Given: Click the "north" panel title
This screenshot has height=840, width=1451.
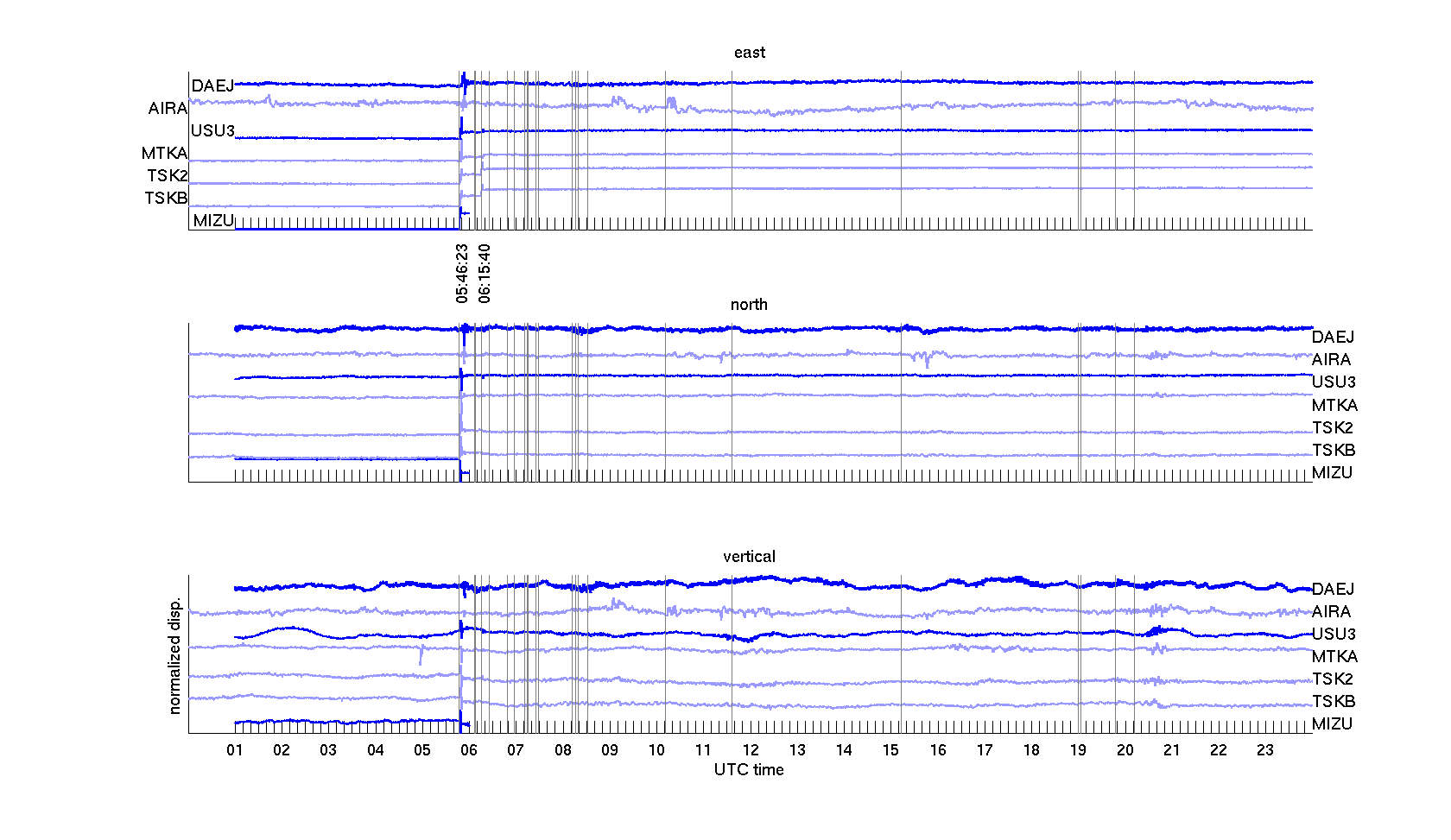Looking at the screenshot, I should [749, 305].
